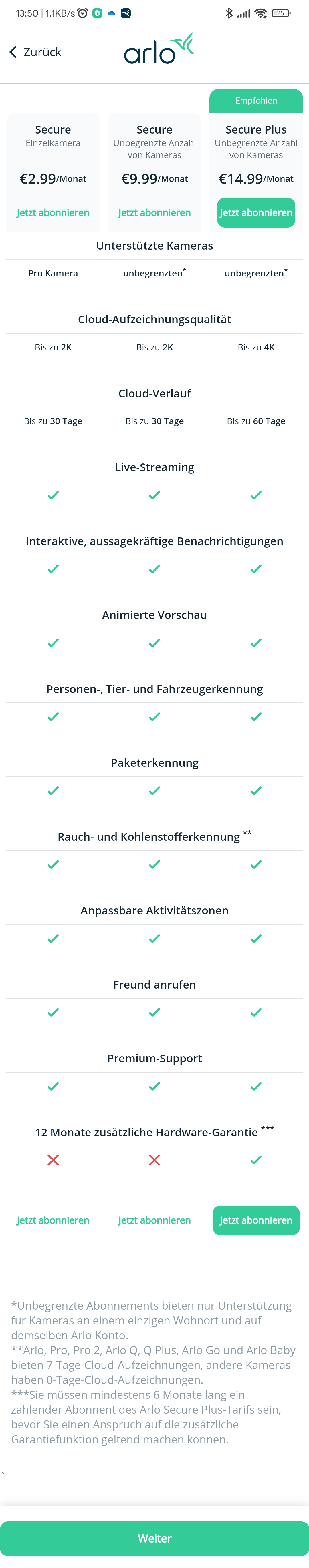Click the green Empfohlen tab label
This screenshot has width=309, height=1568.
click(256, 101)
